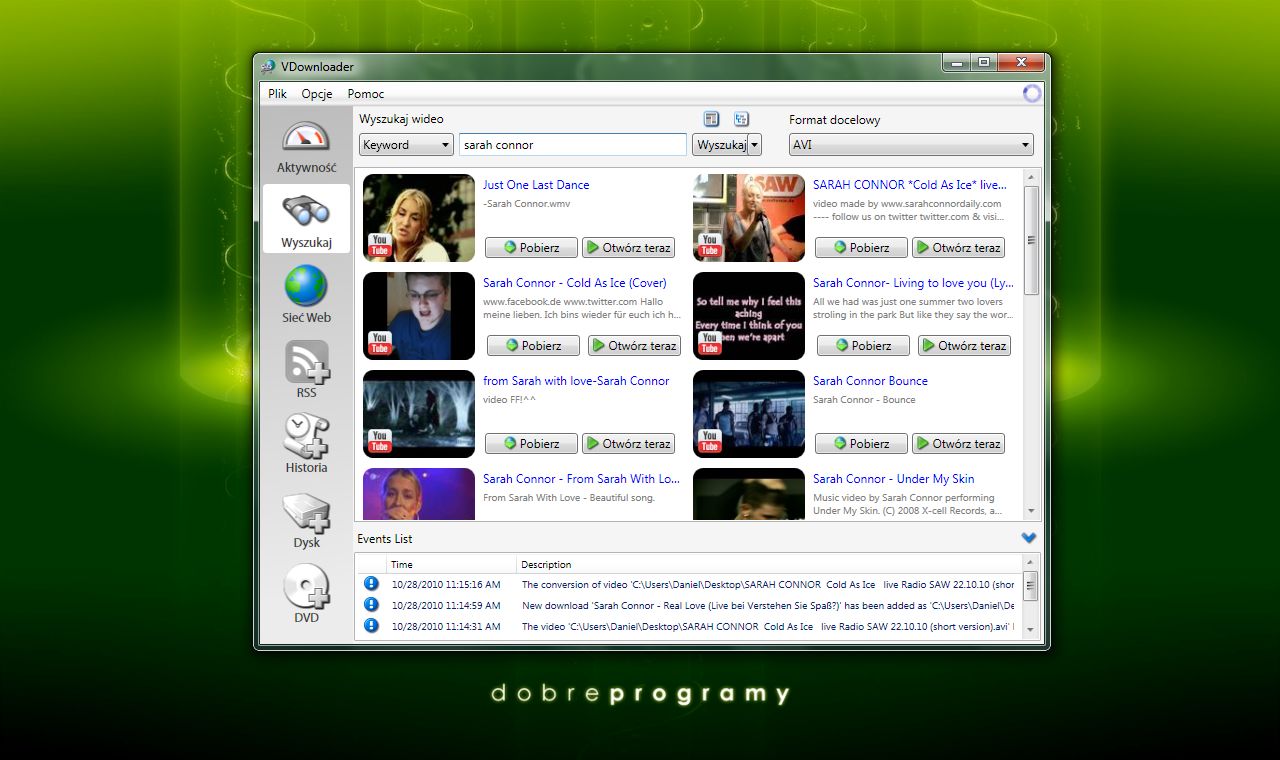Click the Cold As Ice (Cover) thumbnail
The height and width of the screenshot is (760, 1280).
click(x=419, y=316)
